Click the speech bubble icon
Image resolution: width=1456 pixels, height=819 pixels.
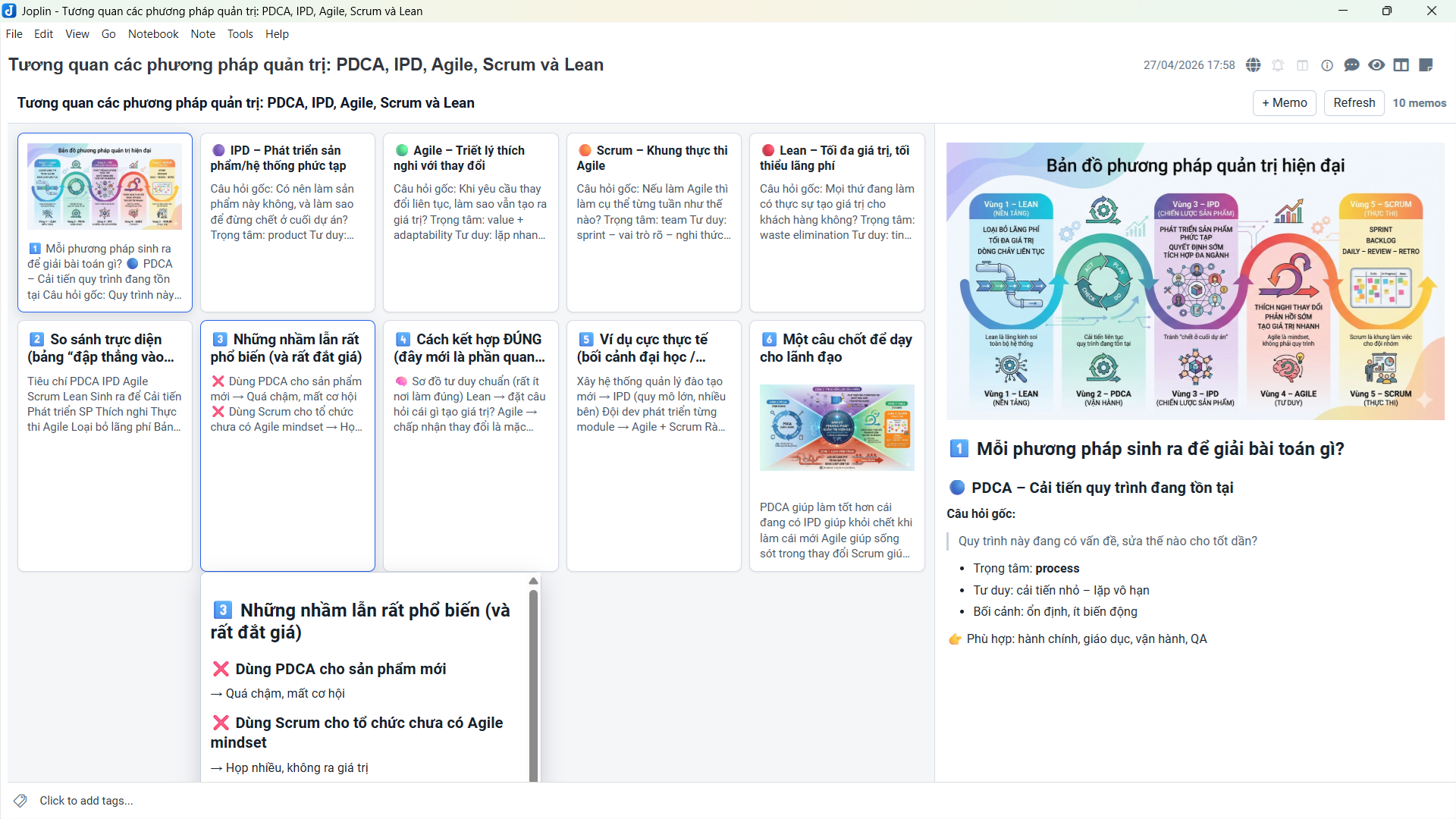click(1351, 65)
